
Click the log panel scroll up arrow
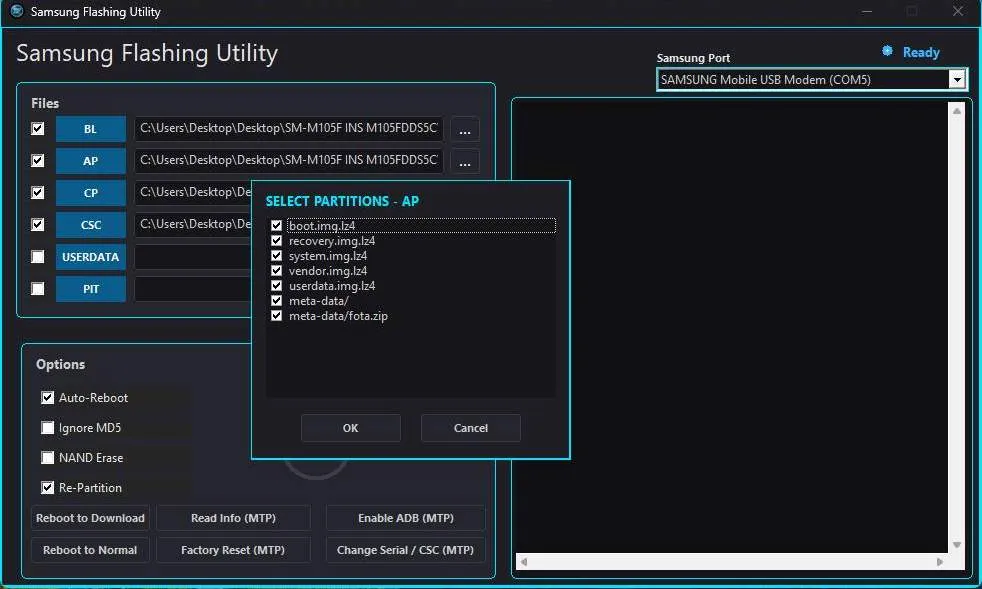pos(957,111)
